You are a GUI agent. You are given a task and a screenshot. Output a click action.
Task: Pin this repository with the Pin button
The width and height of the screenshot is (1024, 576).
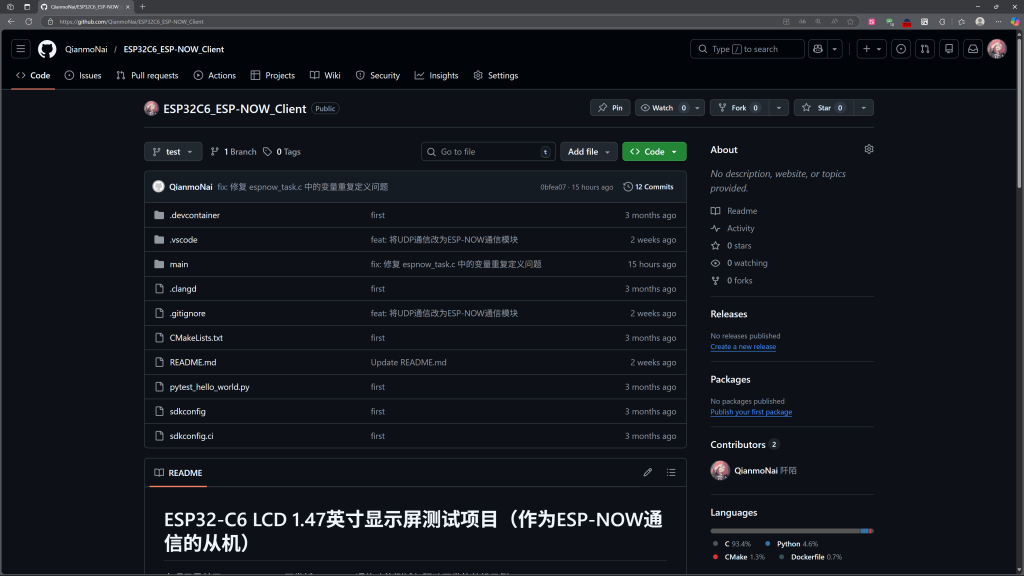(610, 108)
